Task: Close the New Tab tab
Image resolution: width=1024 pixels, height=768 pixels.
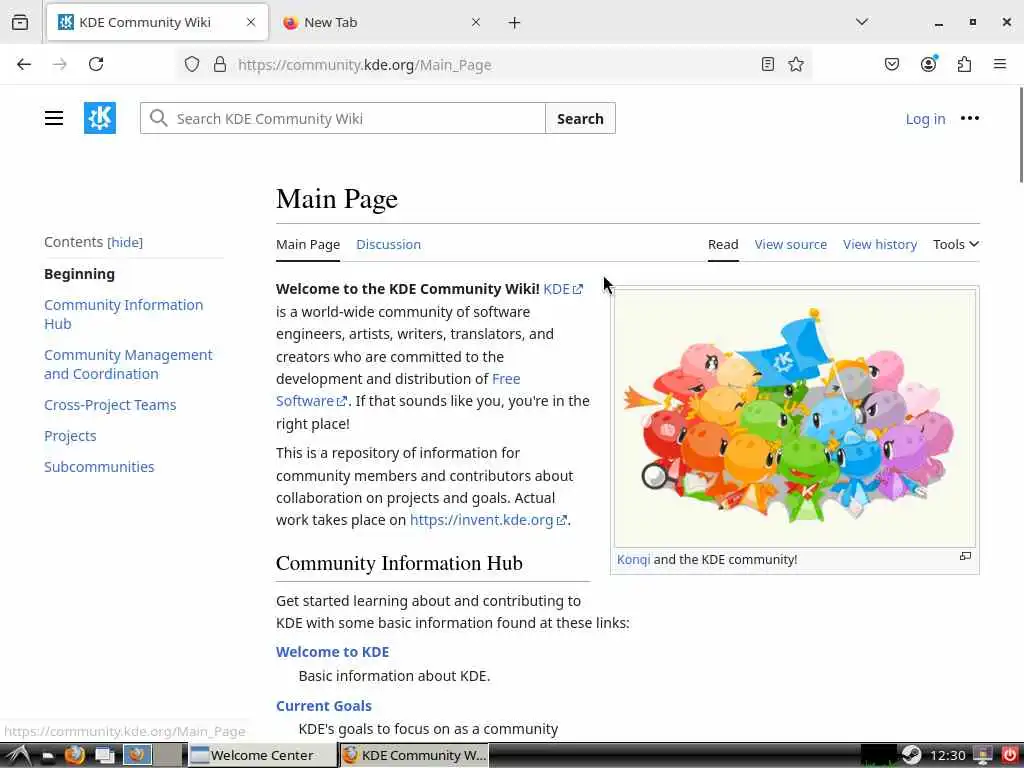Action: point(475,22)
